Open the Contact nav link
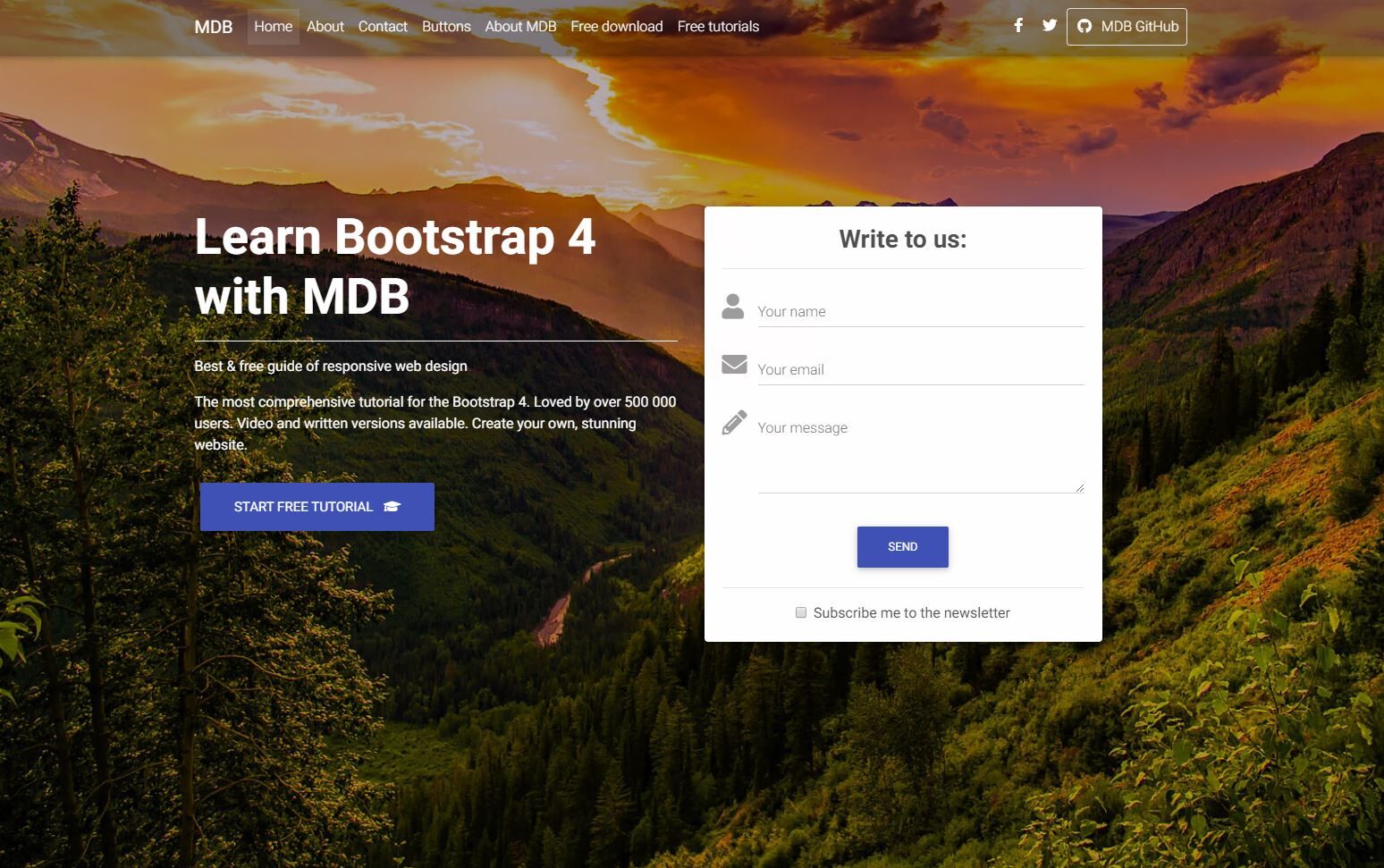The image size is (1384, 868). tap(383, 27)
